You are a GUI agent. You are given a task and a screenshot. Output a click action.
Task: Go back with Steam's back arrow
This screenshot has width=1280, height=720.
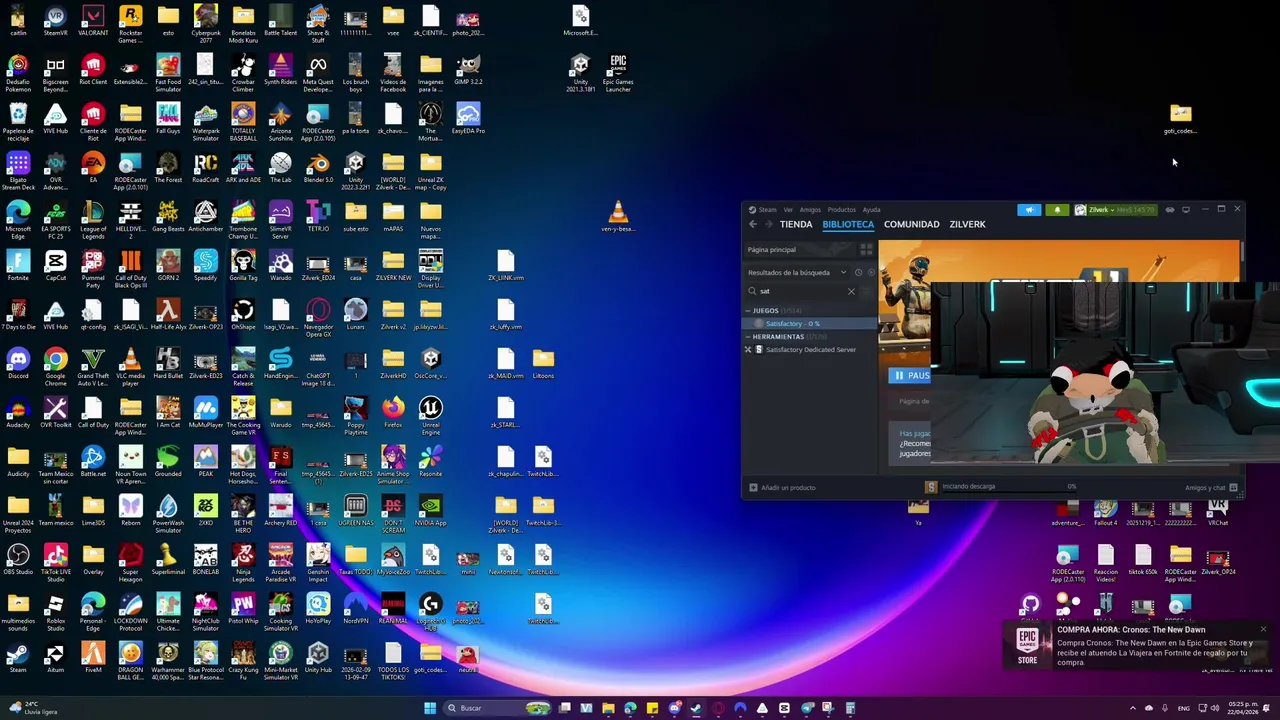click(x=753, y=225)
